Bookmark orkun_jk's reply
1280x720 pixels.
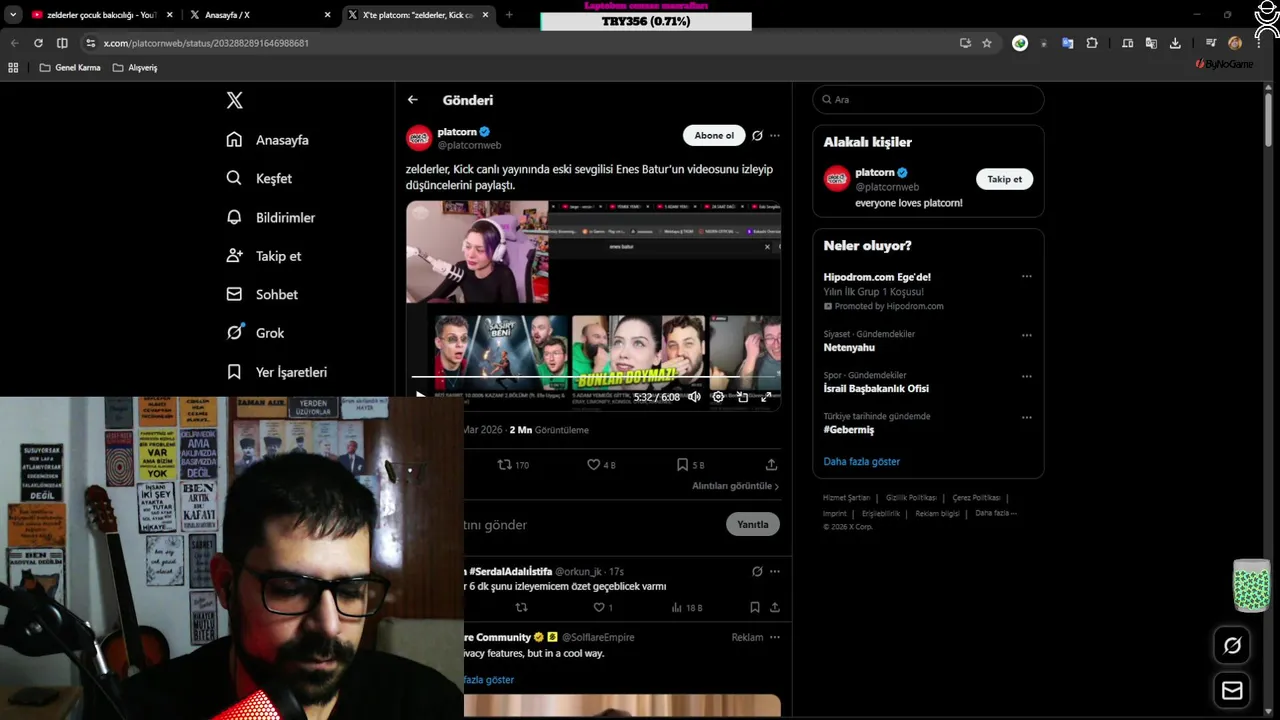755,607
